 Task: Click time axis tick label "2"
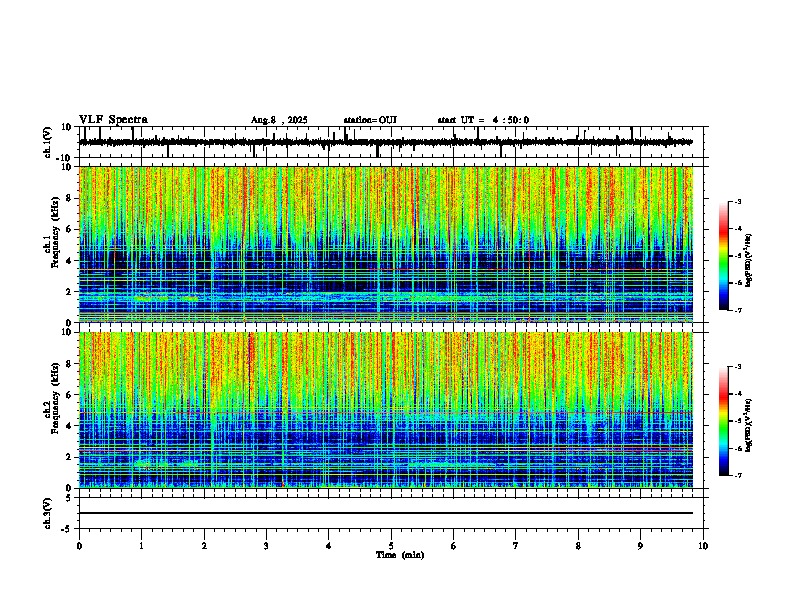coord(204,546)
